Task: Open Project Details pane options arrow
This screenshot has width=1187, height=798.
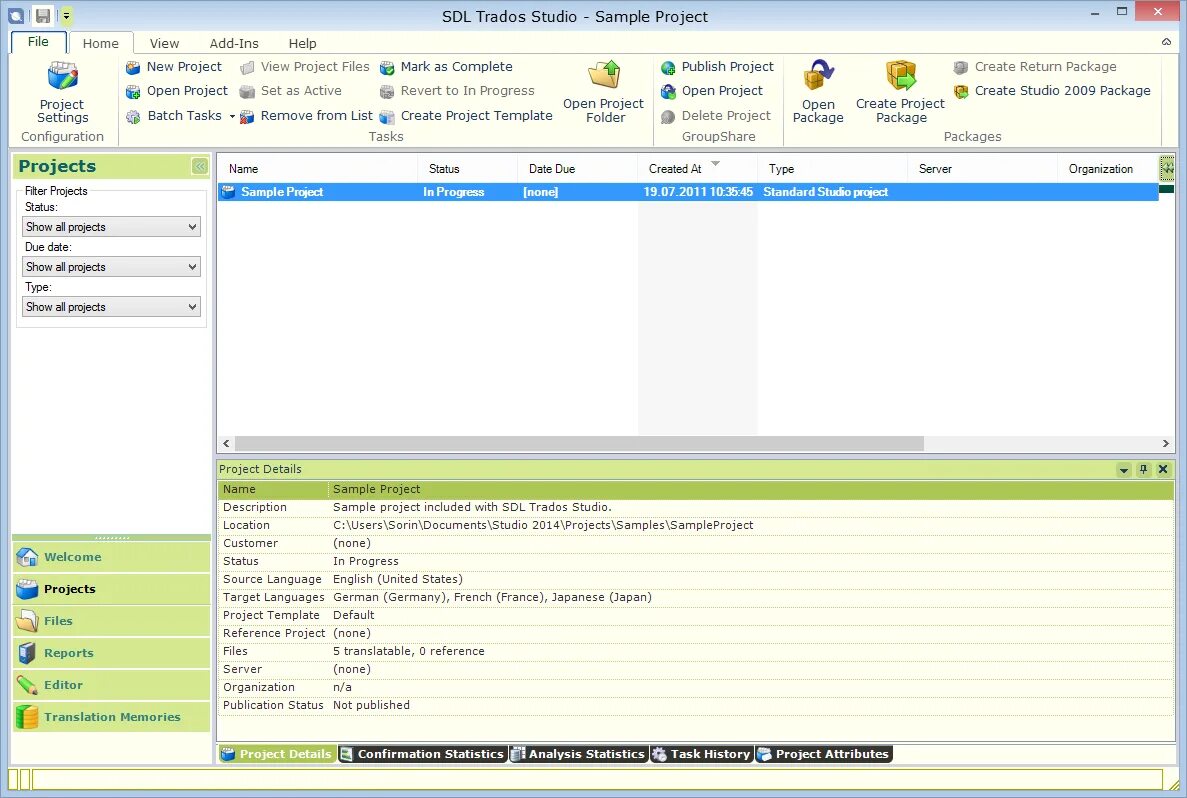Action: coord(1124,470)
